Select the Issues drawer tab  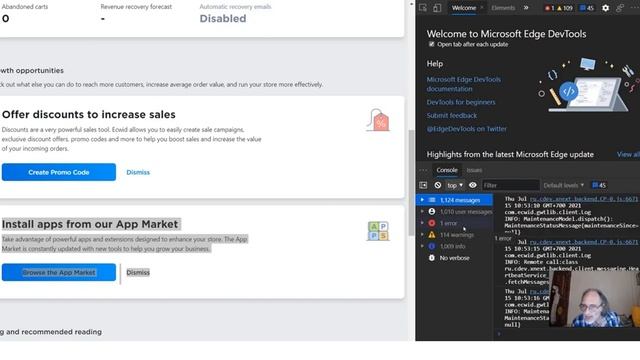(x=474, y=170)
